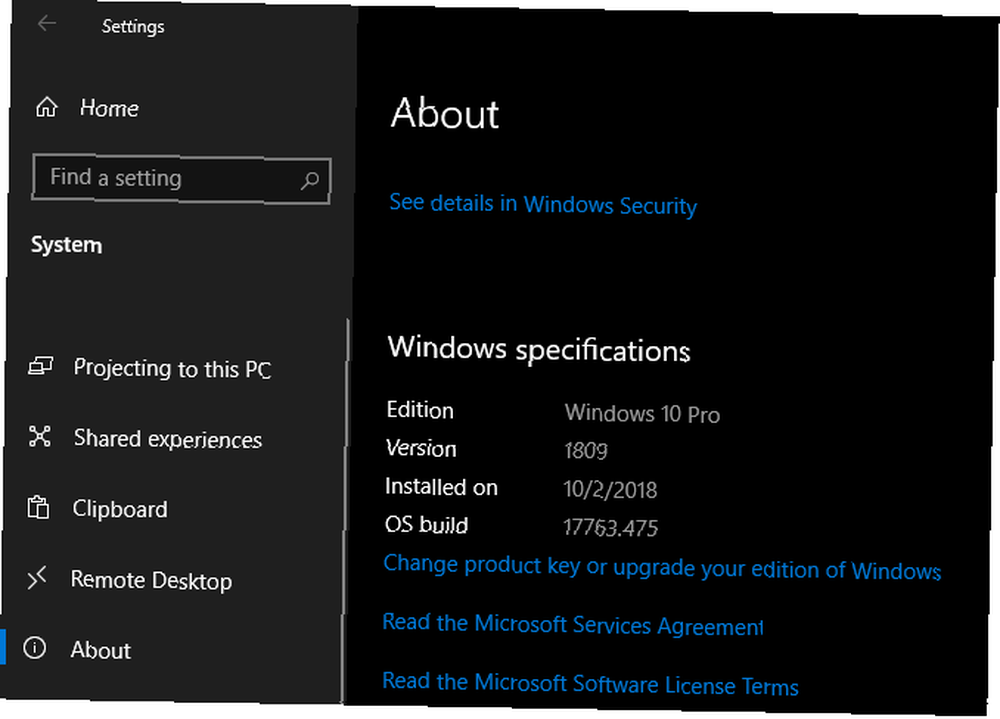The height and width of the screenshot is (719, 1000).
Task: Click the Edition label
Action: point(420,410)
